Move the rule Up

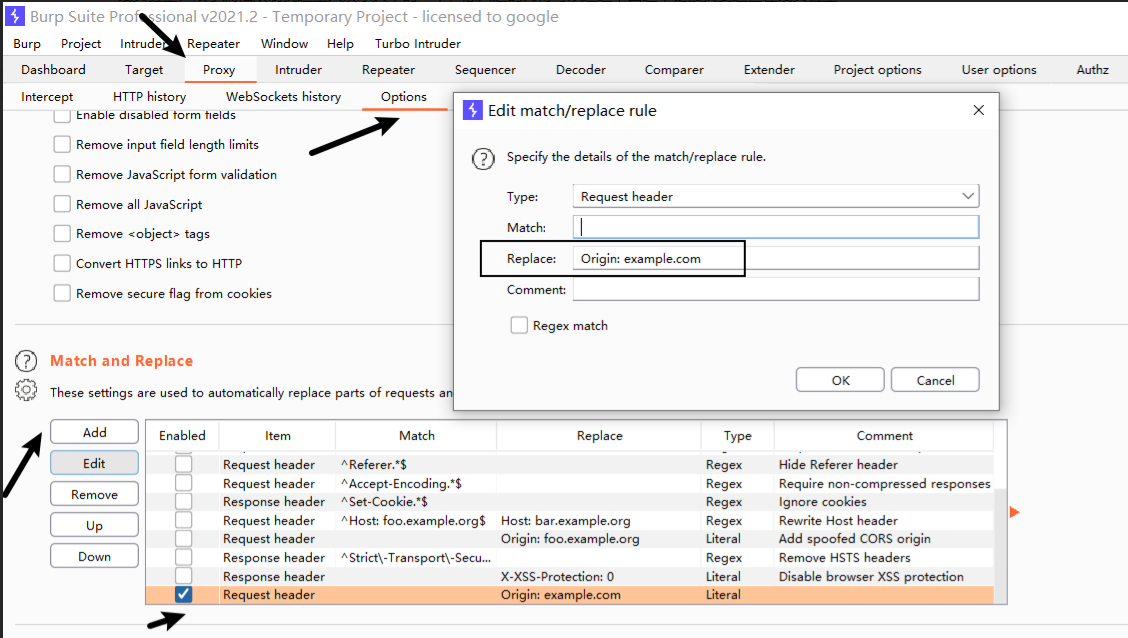point(94,525)
